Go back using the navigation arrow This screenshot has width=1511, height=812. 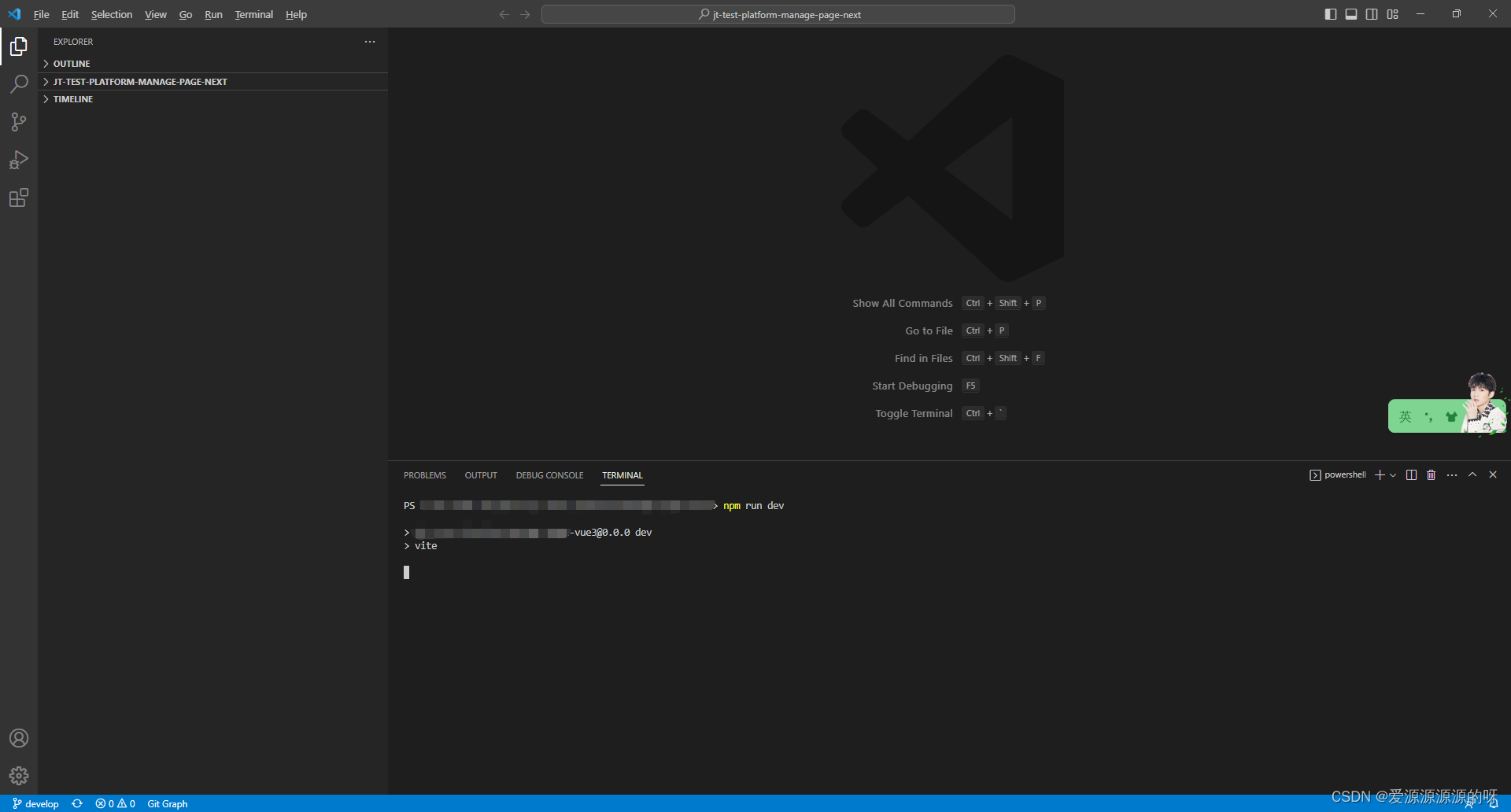(504, 14)
